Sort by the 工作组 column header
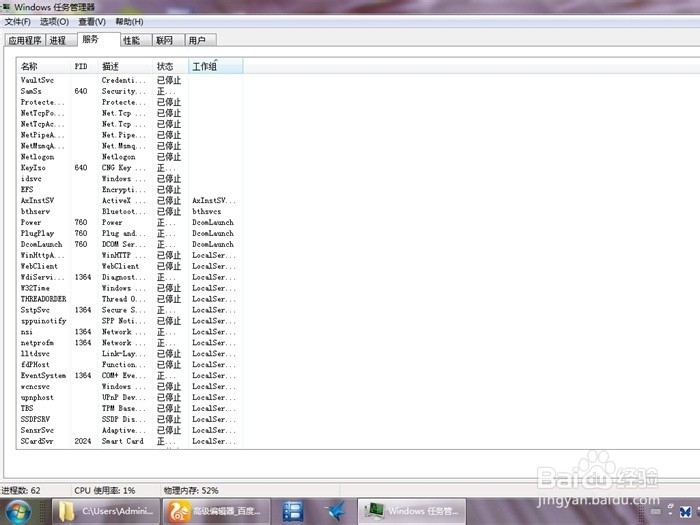700x525 pixels. click(x=216, y=66)
